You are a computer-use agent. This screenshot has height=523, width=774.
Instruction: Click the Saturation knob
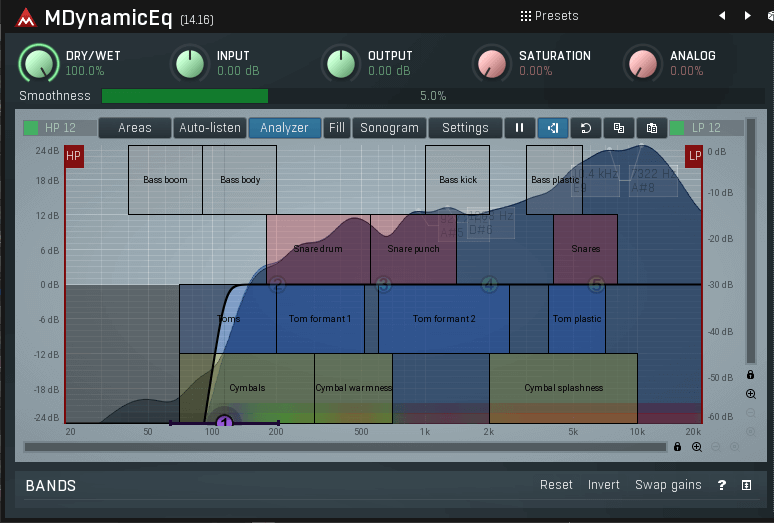coord(492,64)
